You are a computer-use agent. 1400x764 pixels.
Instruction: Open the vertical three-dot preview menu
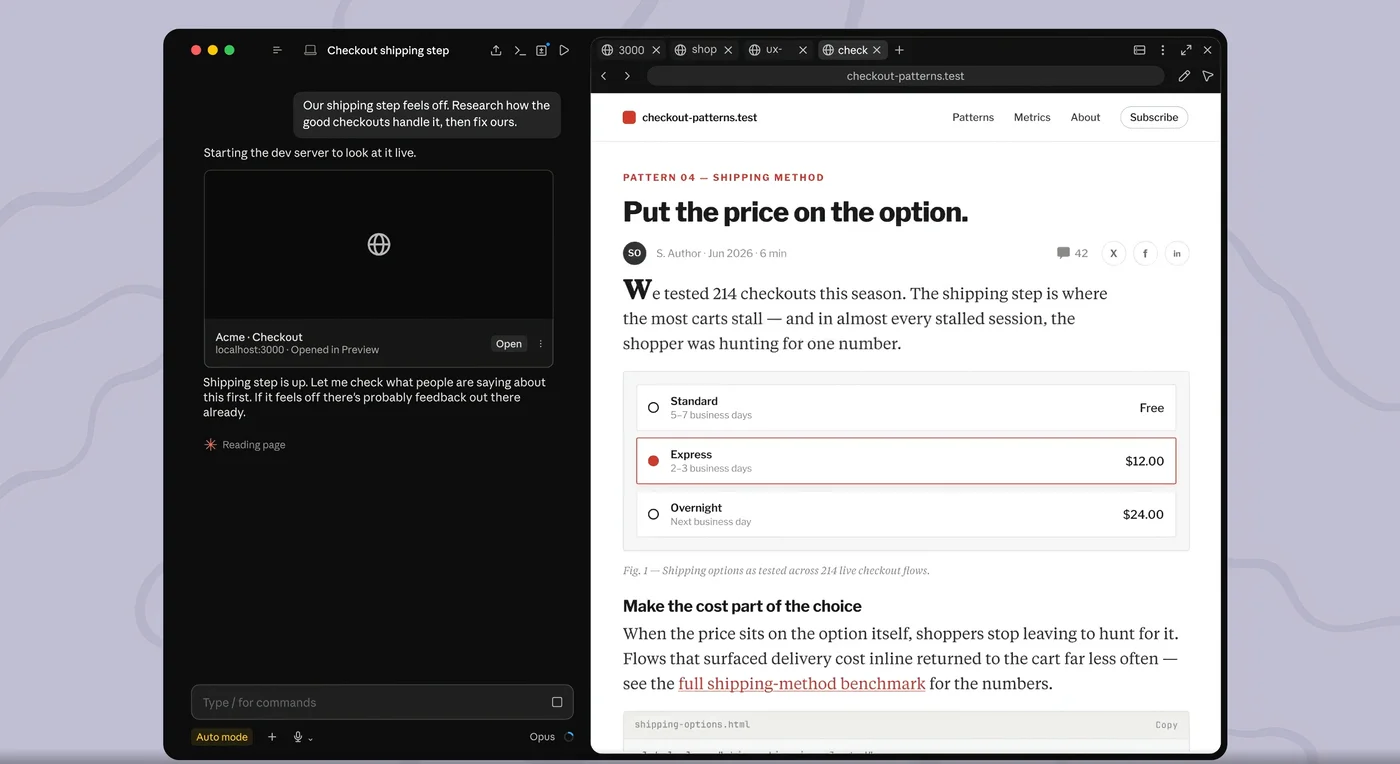(x=1162, y=50)
